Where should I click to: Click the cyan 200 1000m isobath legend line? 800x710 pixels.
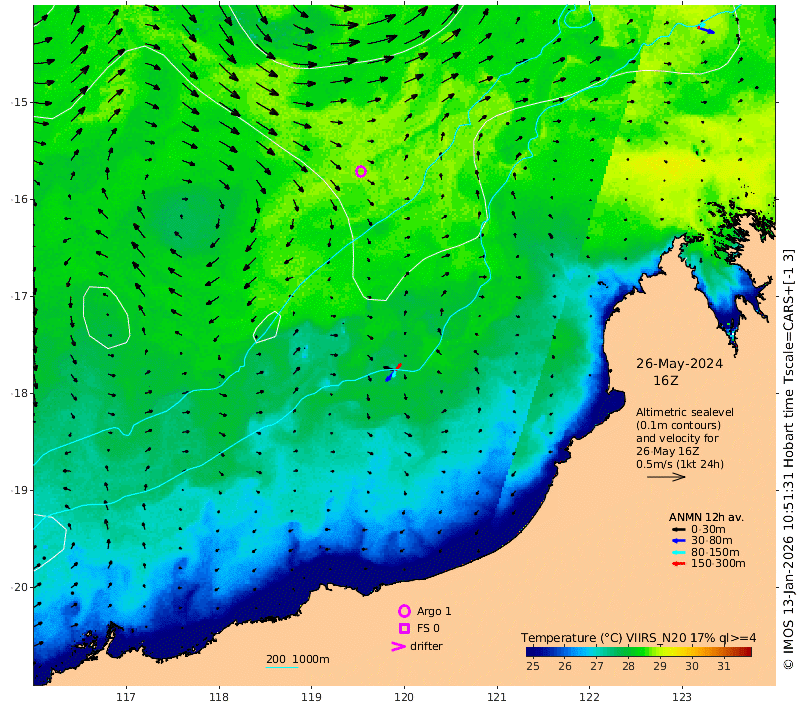coord(282,667)
